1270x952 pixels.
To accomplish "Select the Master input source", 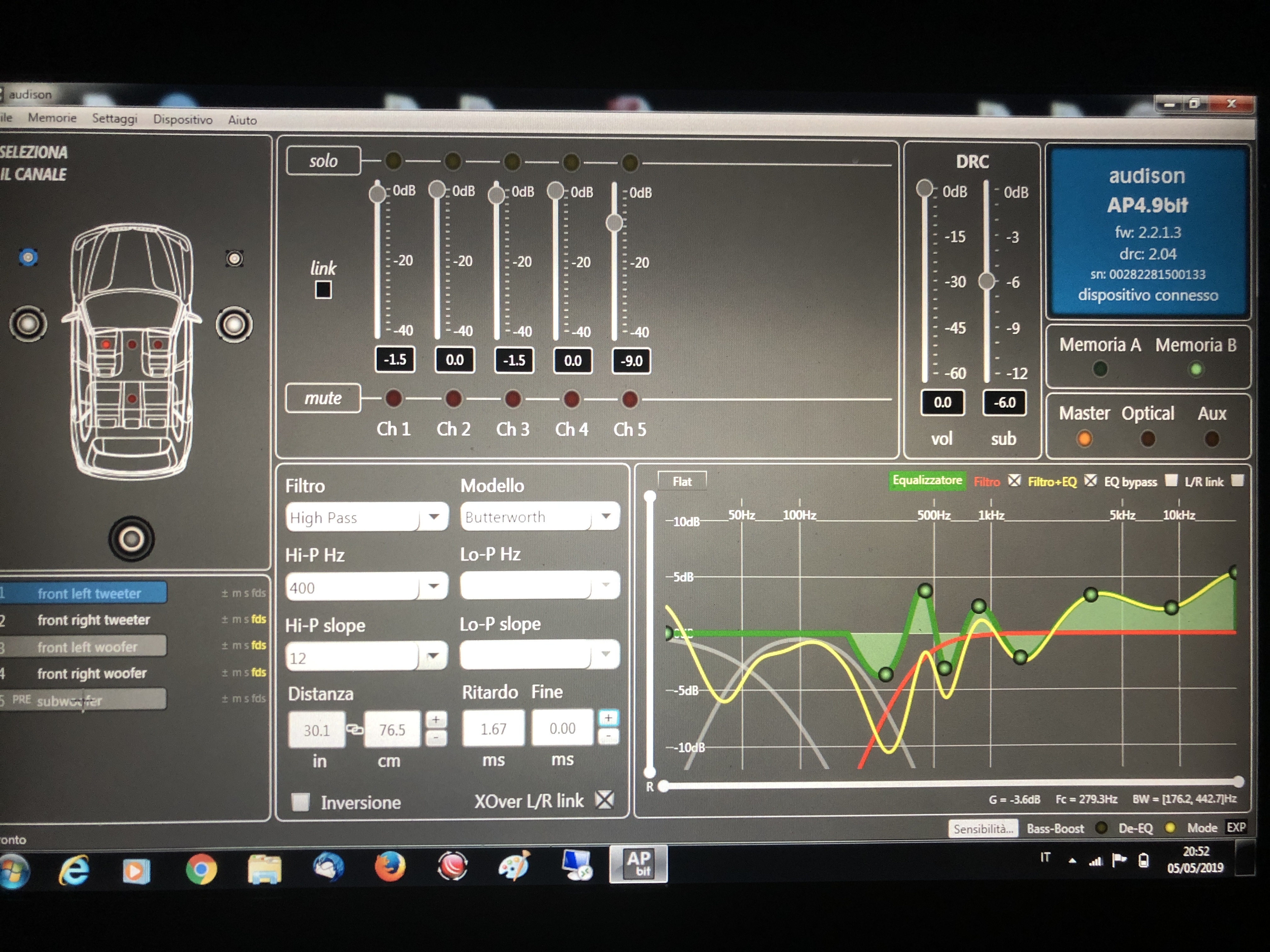I will click(1084, 439).
